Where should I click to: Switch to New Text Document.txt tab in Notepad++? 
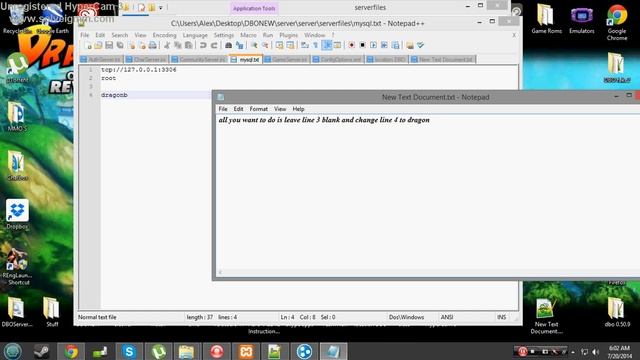442,60
